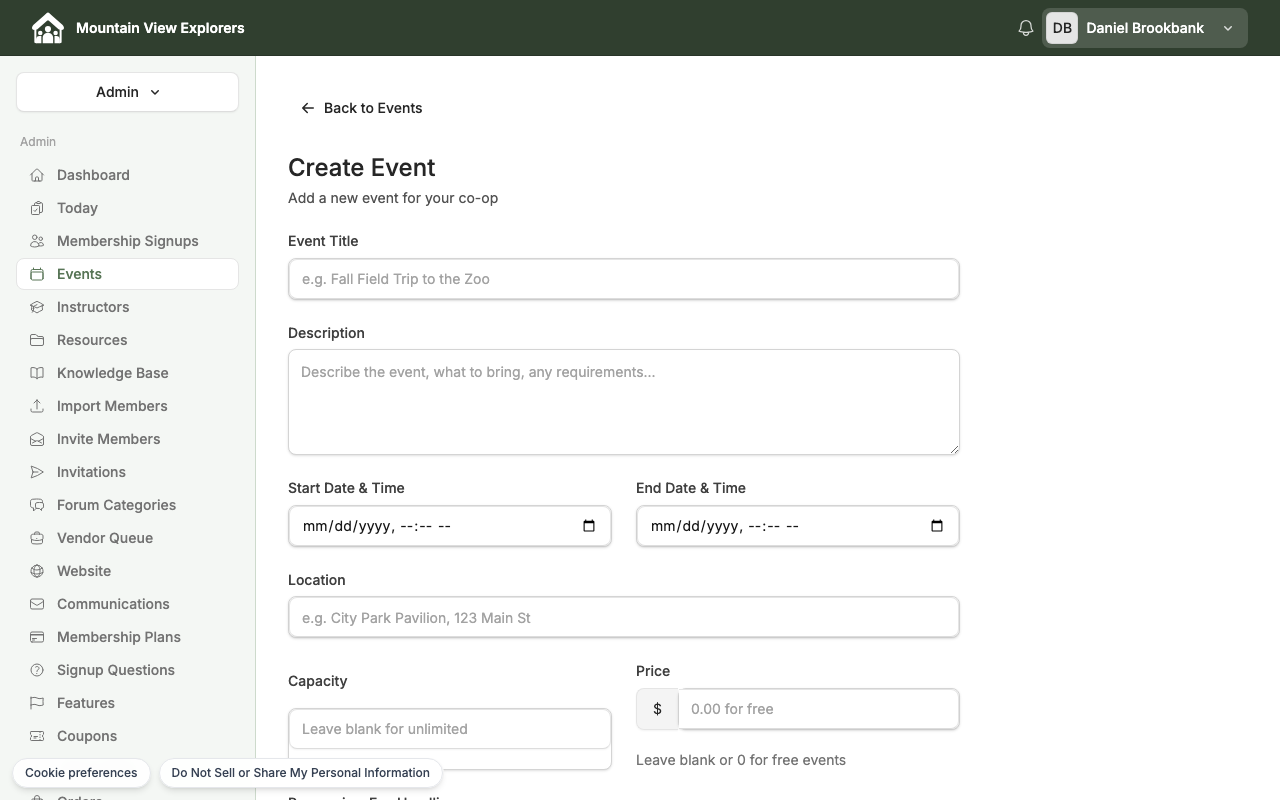This screenshot has width=1280, height=800.
Task: Click the Website globe icon
Action: pos(37,571)
